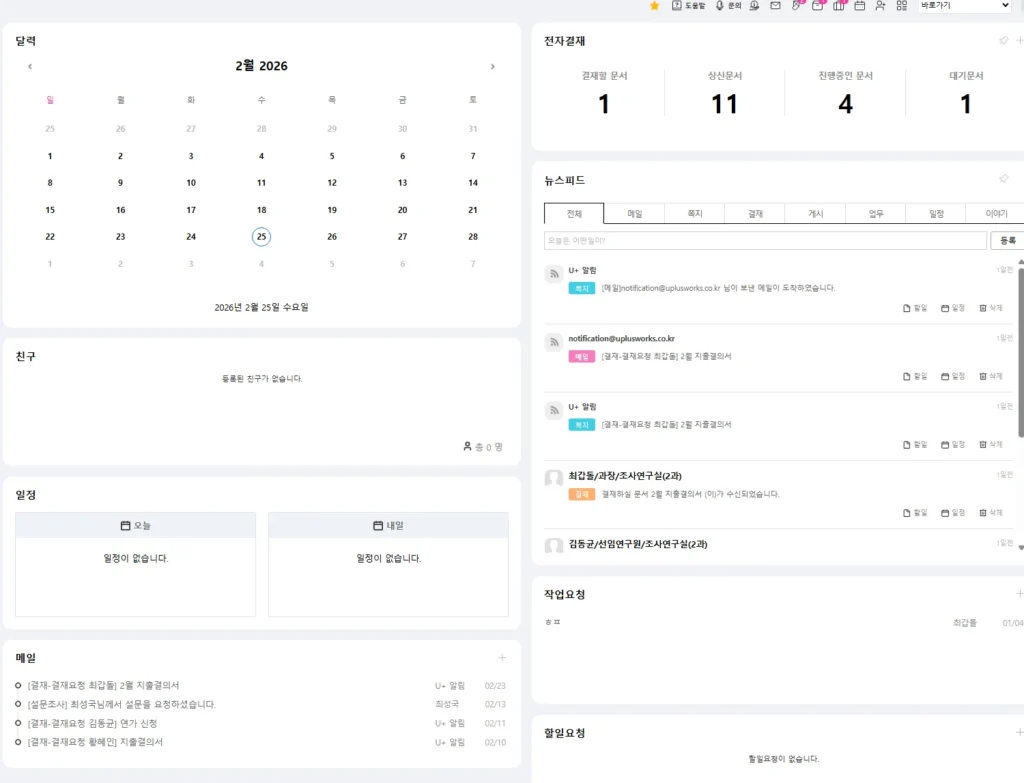Open the 연가 신청 mail from 02/11
Image resolution: width=1024 pixels, height=783 pixels.
tap(92, 723)
